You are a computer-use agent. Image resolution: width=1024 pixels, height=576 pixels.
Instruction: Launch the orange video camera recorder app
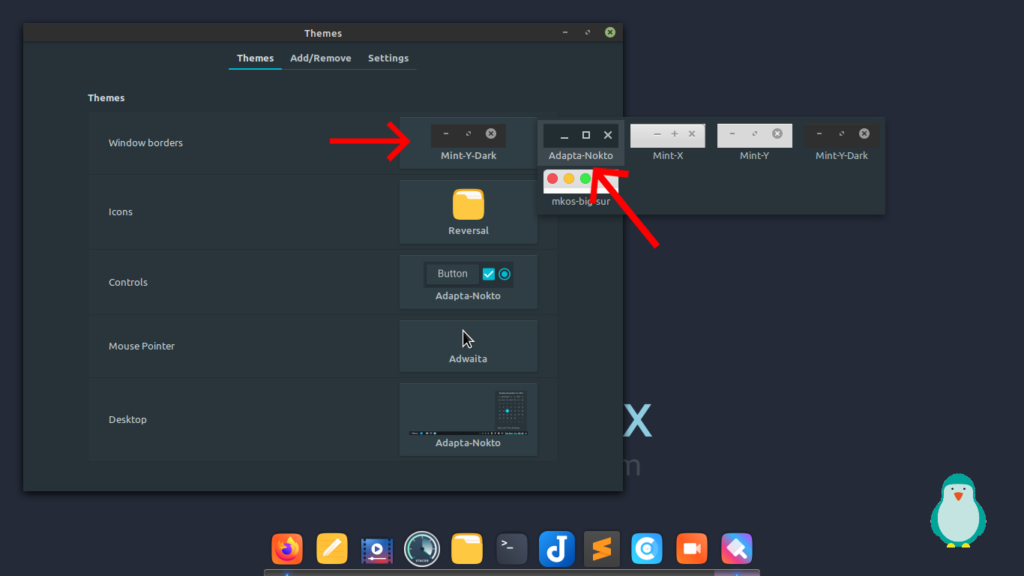coord(692,549)
